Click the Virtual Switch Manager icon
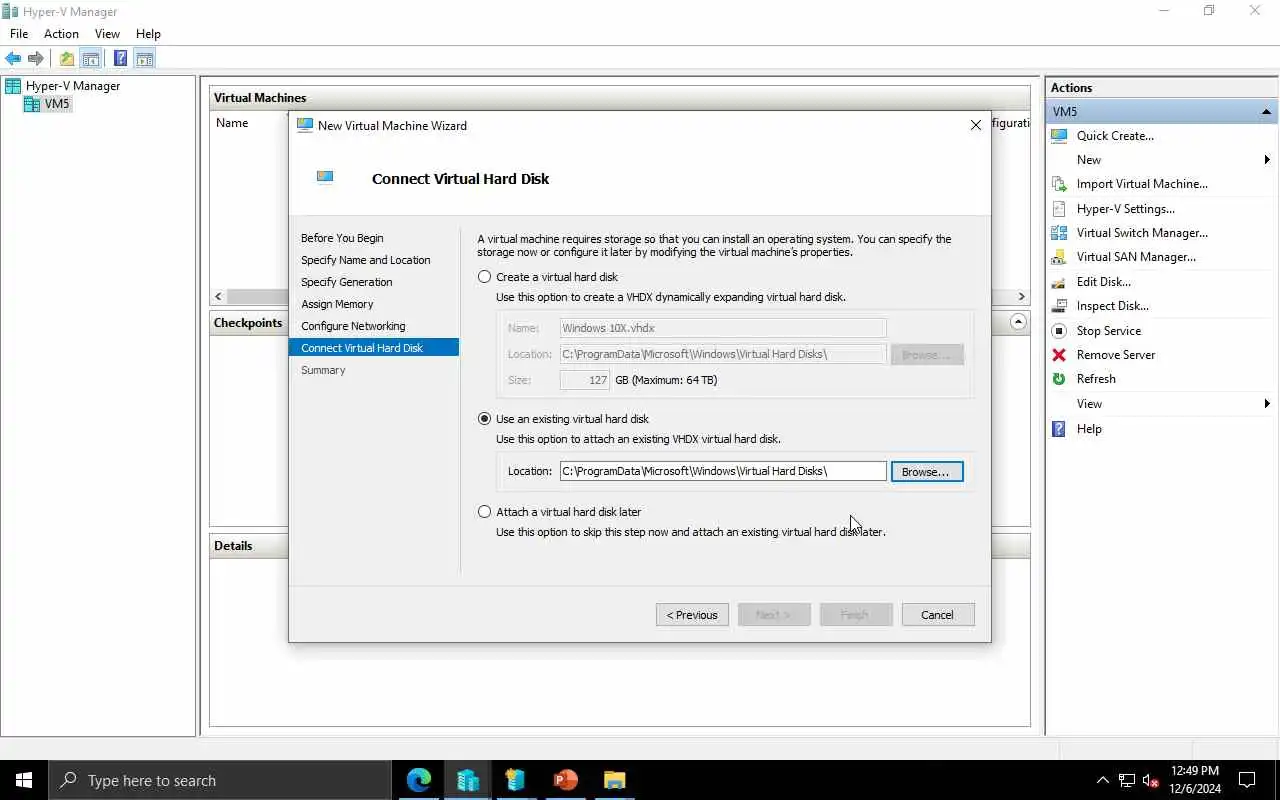The height and width of the screenshot is (800, 1280). click(x=1059, y=233)
